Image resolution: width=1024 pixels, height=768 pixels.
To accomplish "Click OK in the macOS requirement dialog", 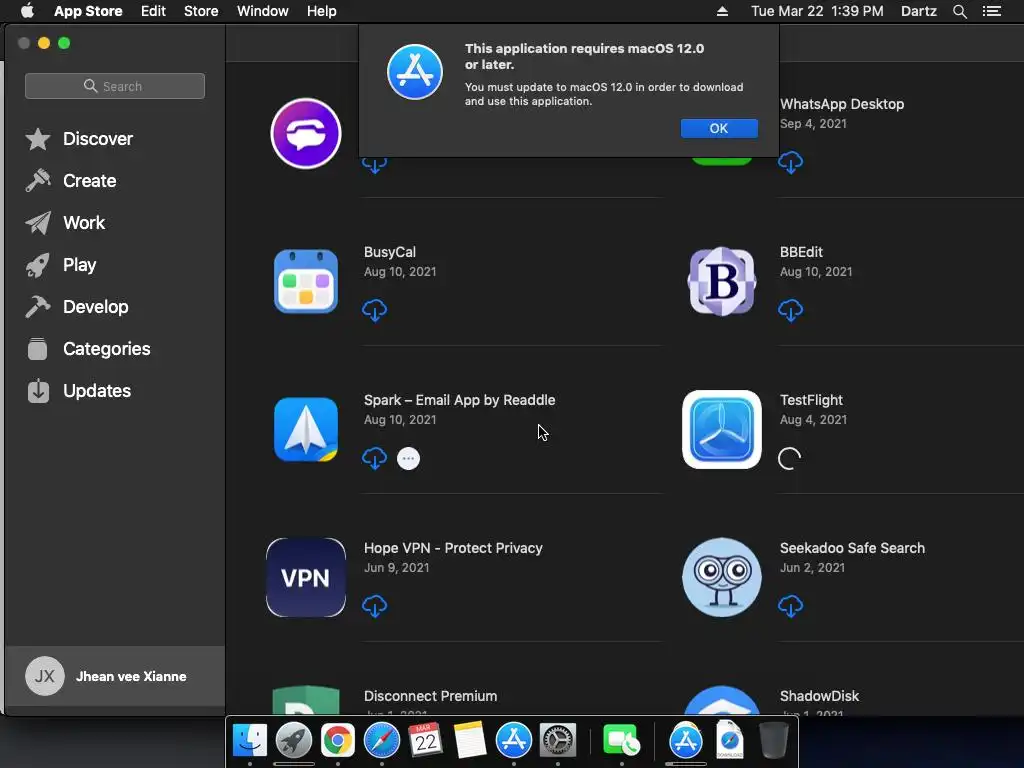I will pos(719,129).
